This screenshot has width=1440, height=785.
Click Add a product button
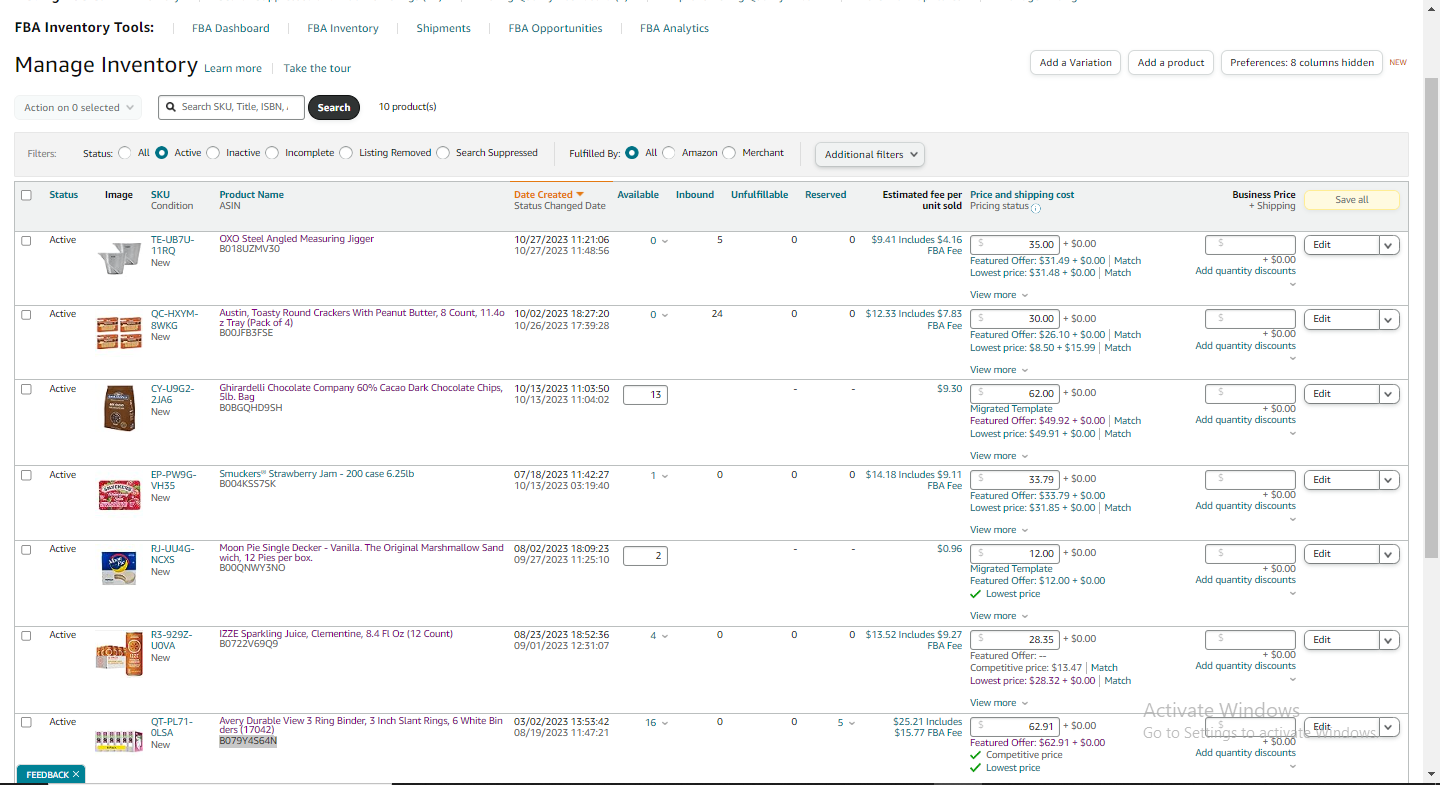1172,63
